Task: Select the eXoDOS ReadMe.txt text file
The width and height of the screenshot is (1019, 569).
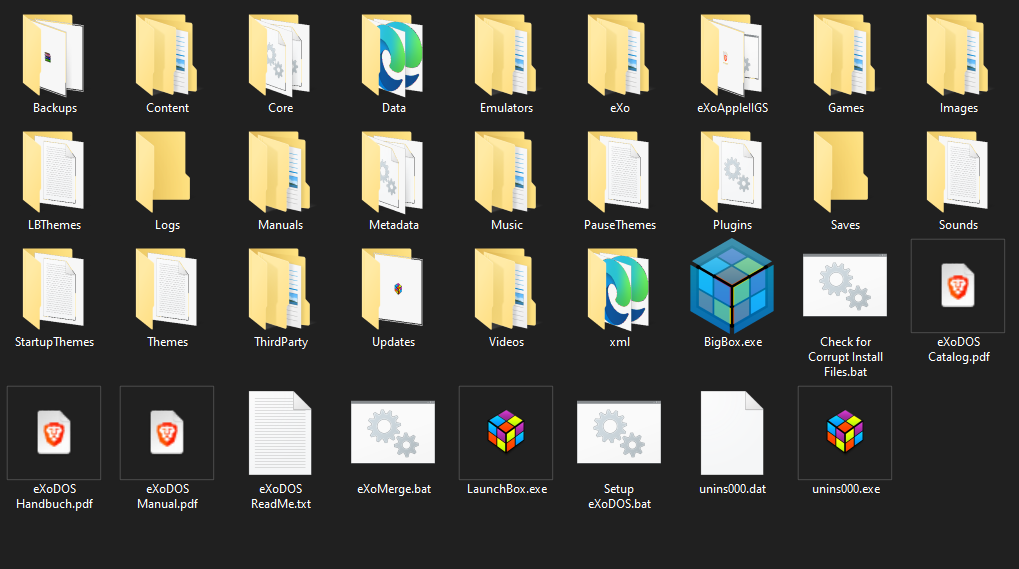Action: pyautogui.click(x=280, y=432)
